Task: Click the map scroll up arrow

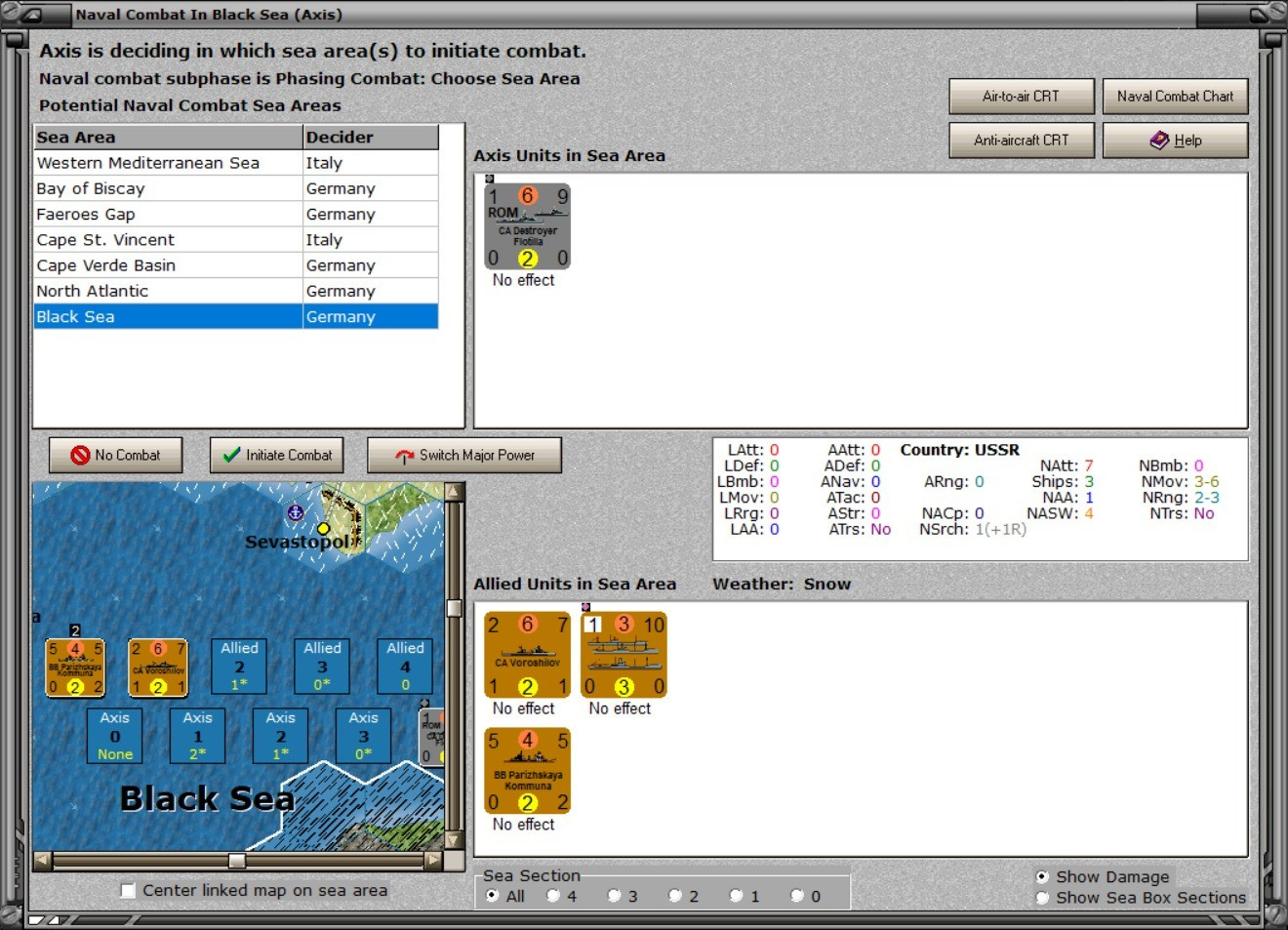Action: point(455,491)
